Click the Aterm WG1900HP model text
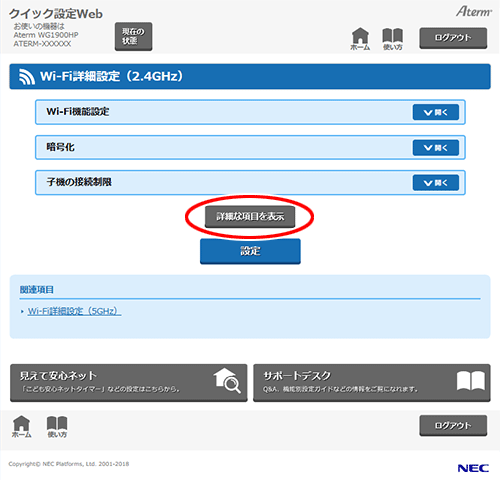 click(x=46, y=35)
